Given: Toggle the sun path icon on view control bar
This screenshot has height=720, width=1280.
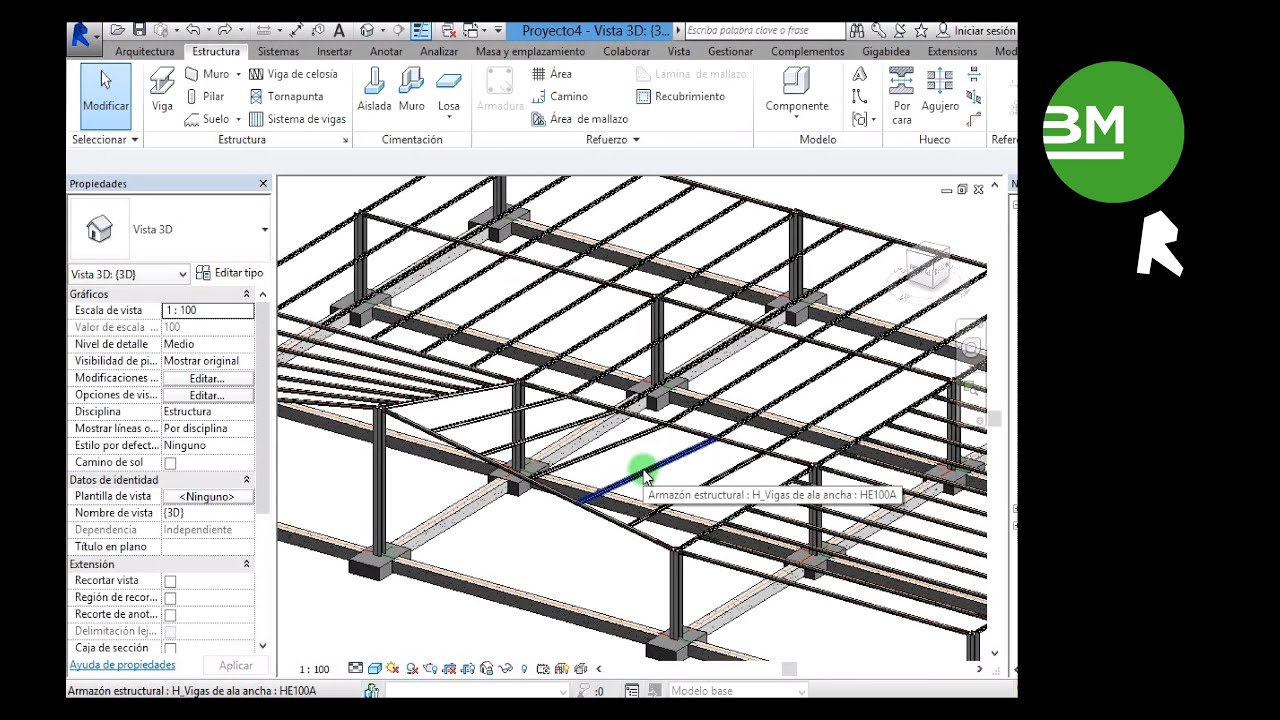Looking at the screenshot, I should coord(392,669).
